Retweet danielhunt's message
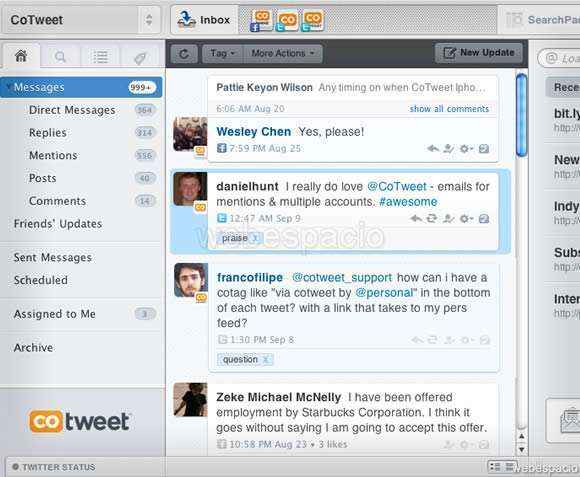580x477 pixels. (432, 219)
